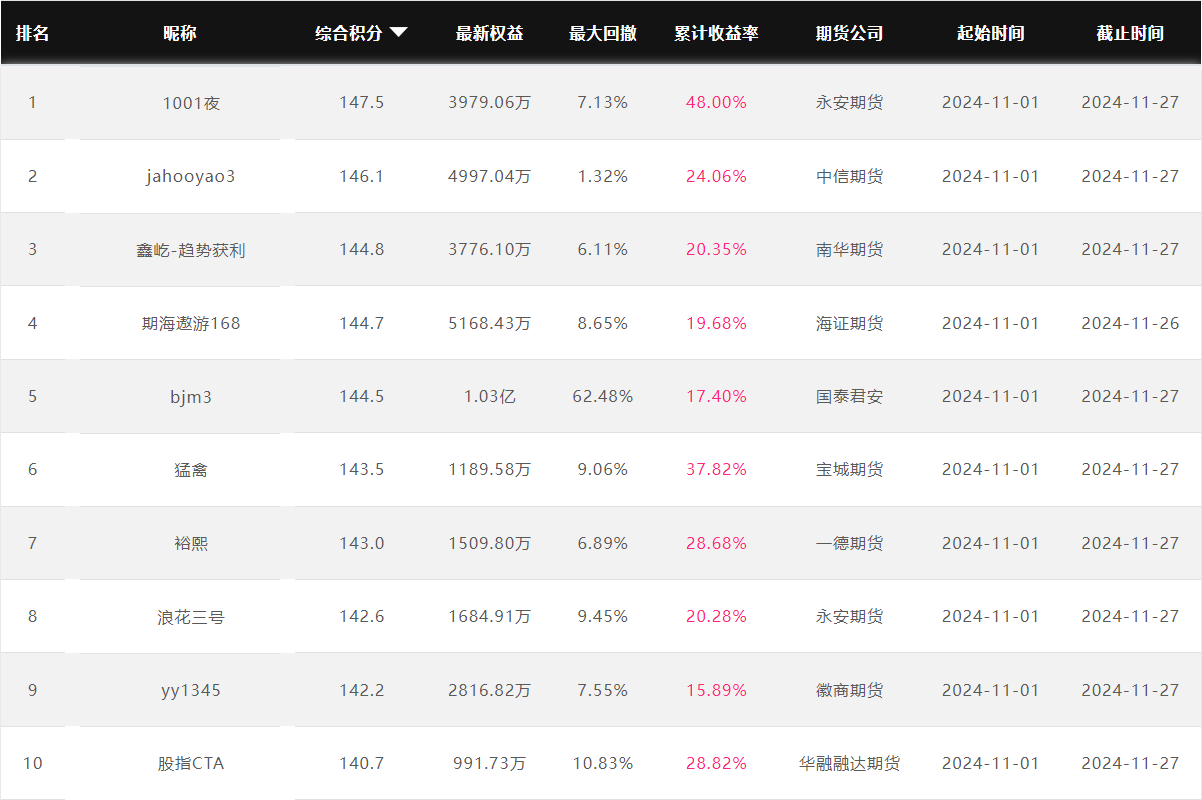Click the 期货公司 column header

[850, 33]
